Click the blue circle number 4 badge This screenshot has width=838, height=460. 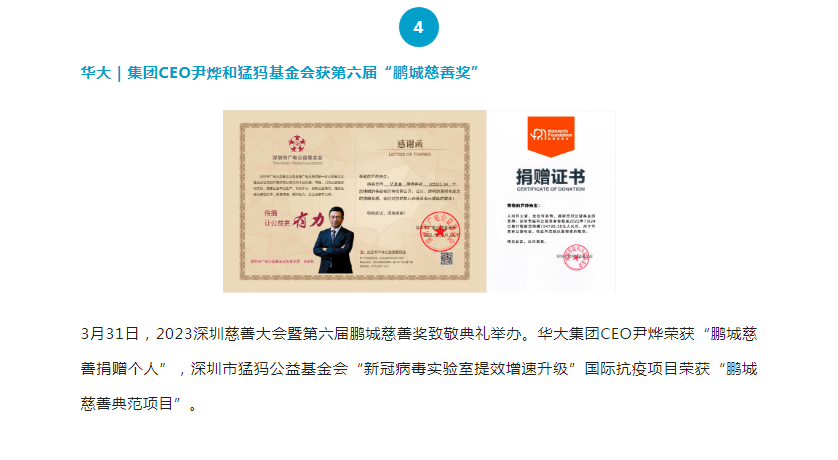(x=418, y=27)
